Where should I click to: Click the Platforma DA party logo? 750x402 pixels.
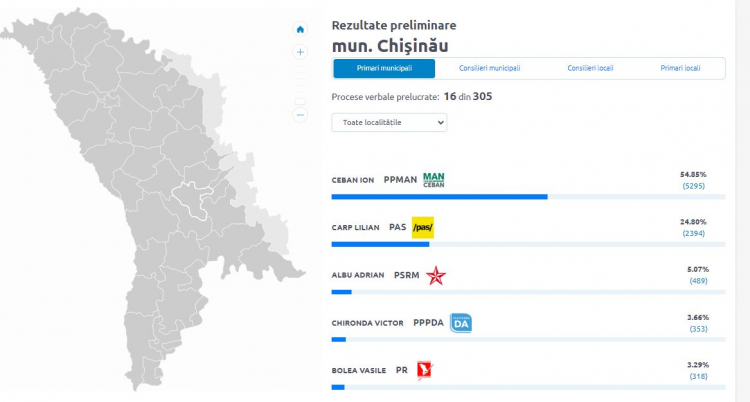pyautogui.click(x=461, y=323)
